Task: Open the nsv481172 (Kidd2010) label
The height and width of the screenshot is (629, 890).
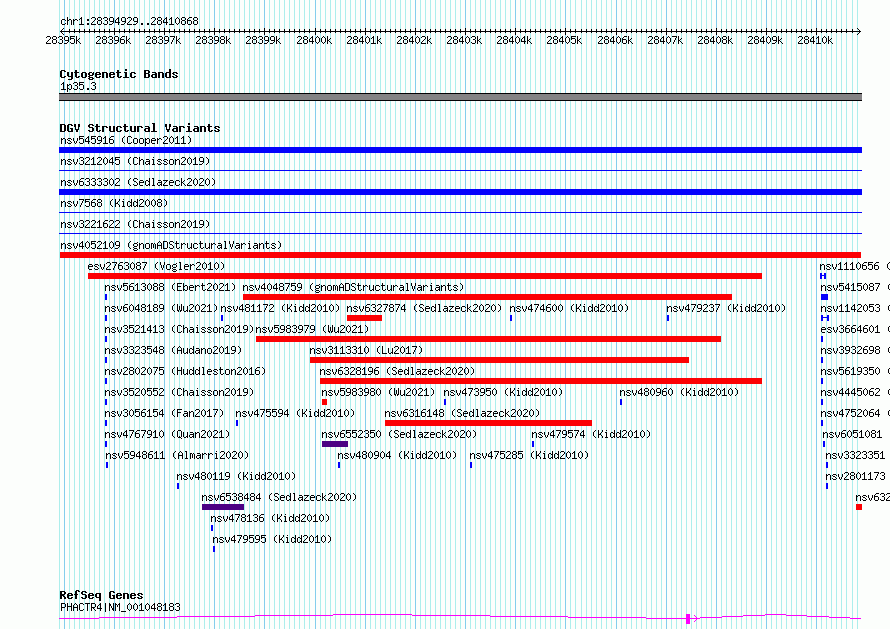Action: point(280,308)
